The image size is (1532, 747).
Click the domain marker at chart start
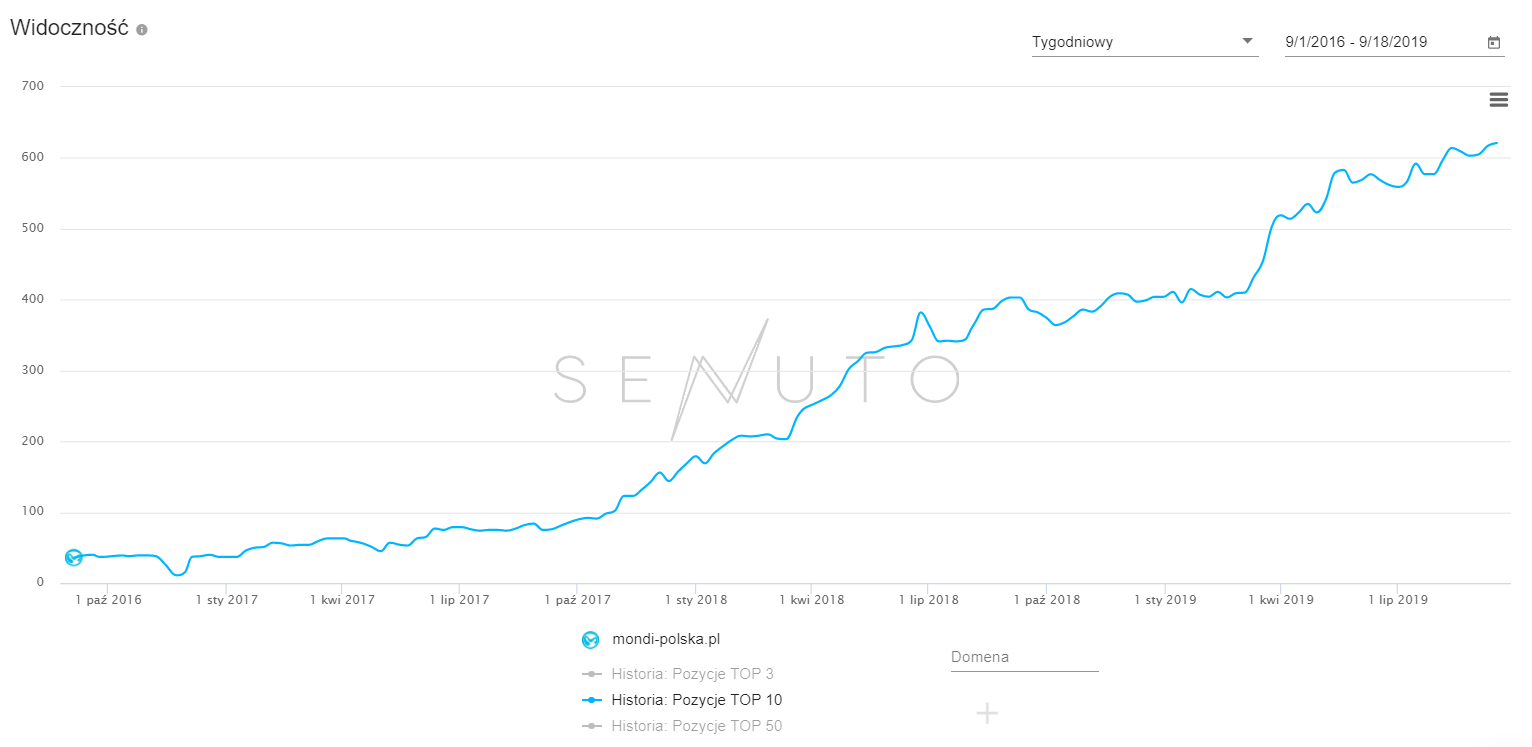click(73, 557)
